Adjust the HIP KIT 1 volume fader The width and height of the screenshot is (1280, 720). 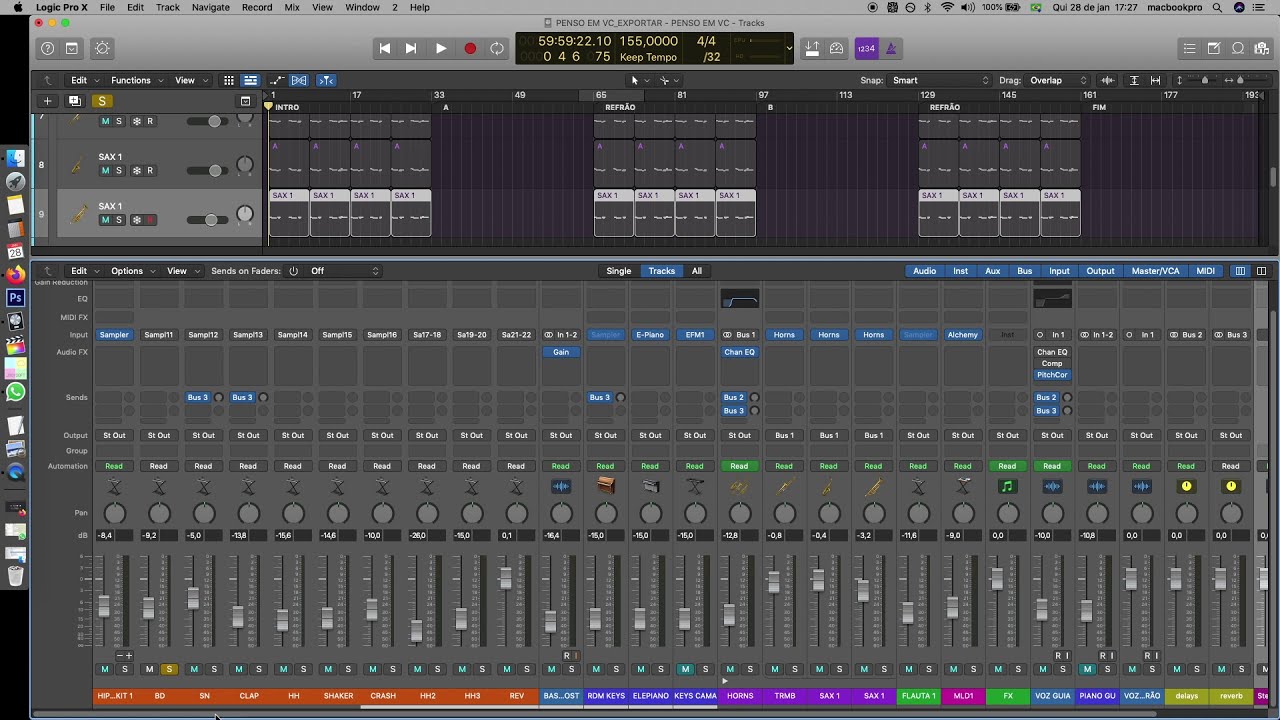(104, 605)
